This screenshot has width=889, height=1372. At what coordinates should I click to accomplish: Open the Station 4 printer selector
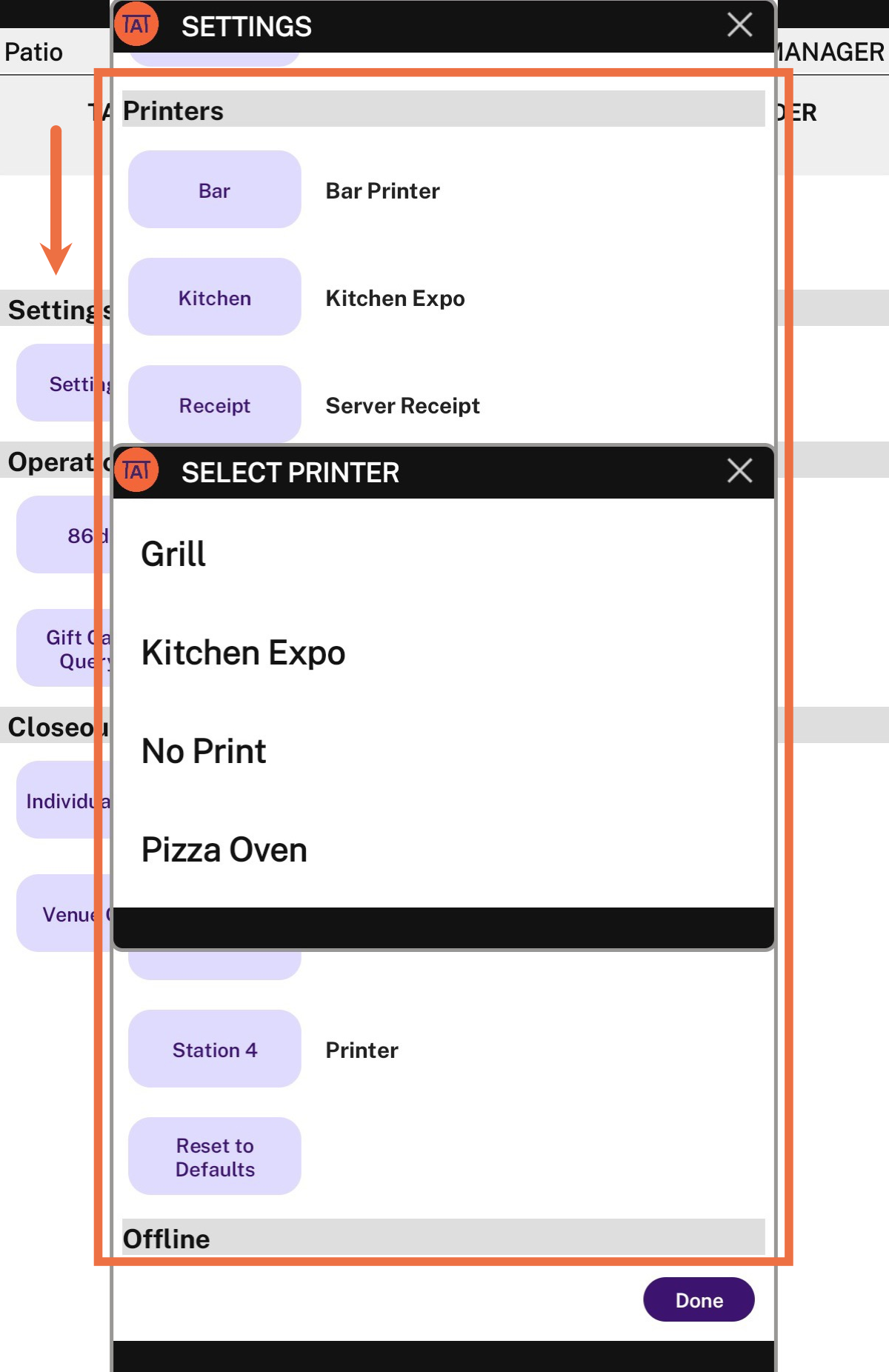pyautogui.click(x=215, y=1050)
